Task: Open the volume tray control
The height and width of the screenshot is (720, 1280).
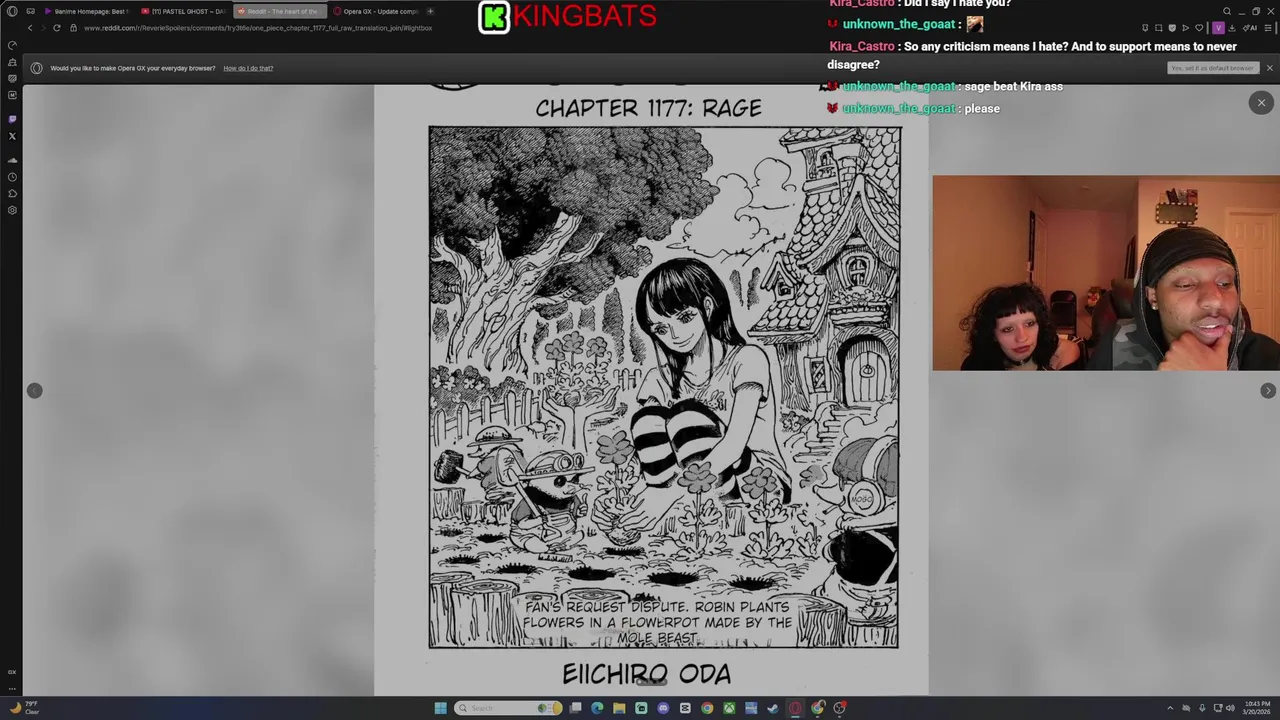Action: click(1230, 708)
